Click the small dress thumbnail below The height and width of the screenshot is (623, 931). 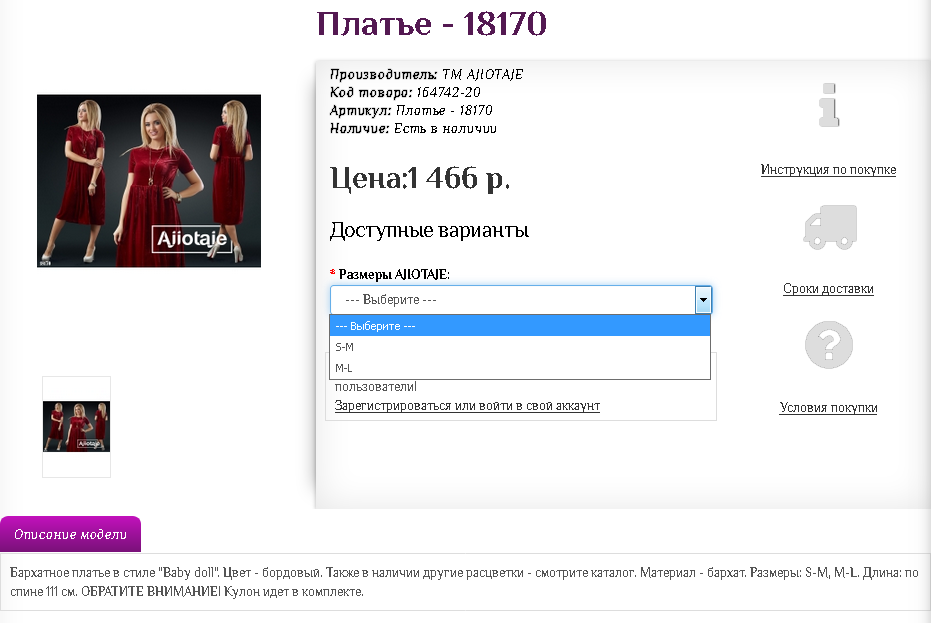(77, 426)
